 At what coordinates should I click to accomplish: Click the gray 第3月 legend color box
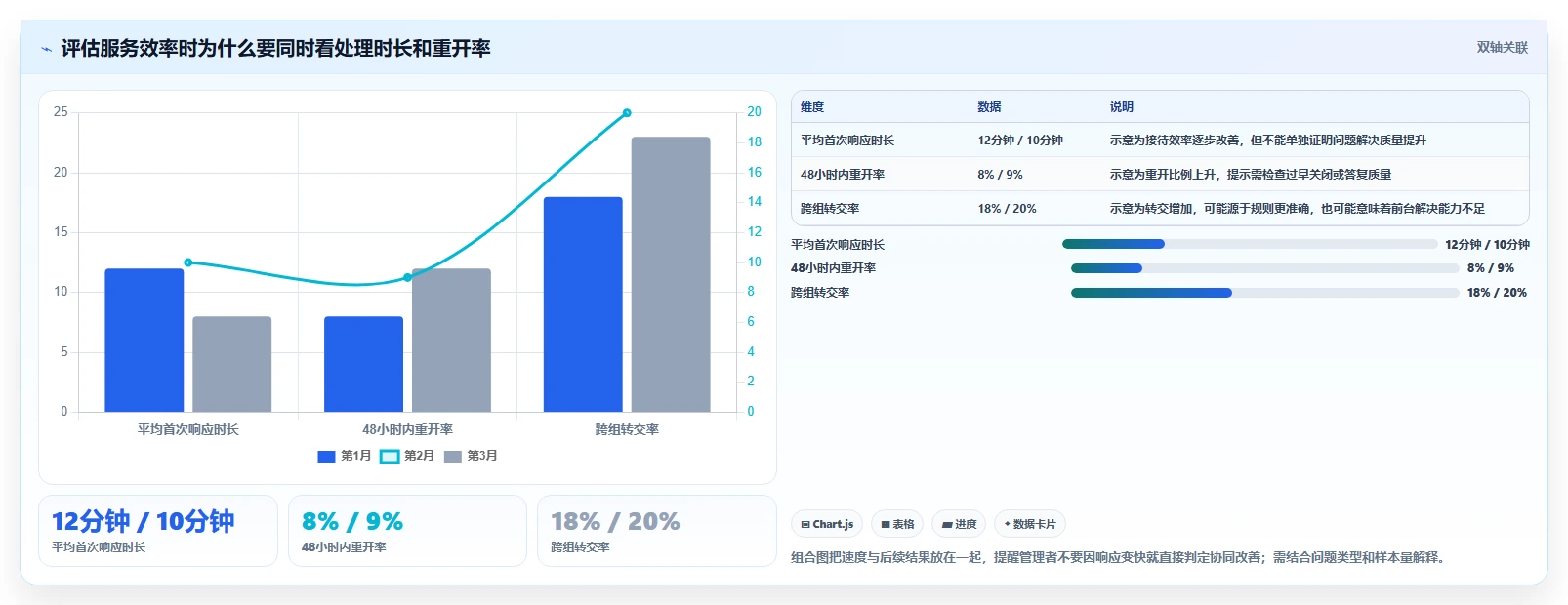[453, 456]
